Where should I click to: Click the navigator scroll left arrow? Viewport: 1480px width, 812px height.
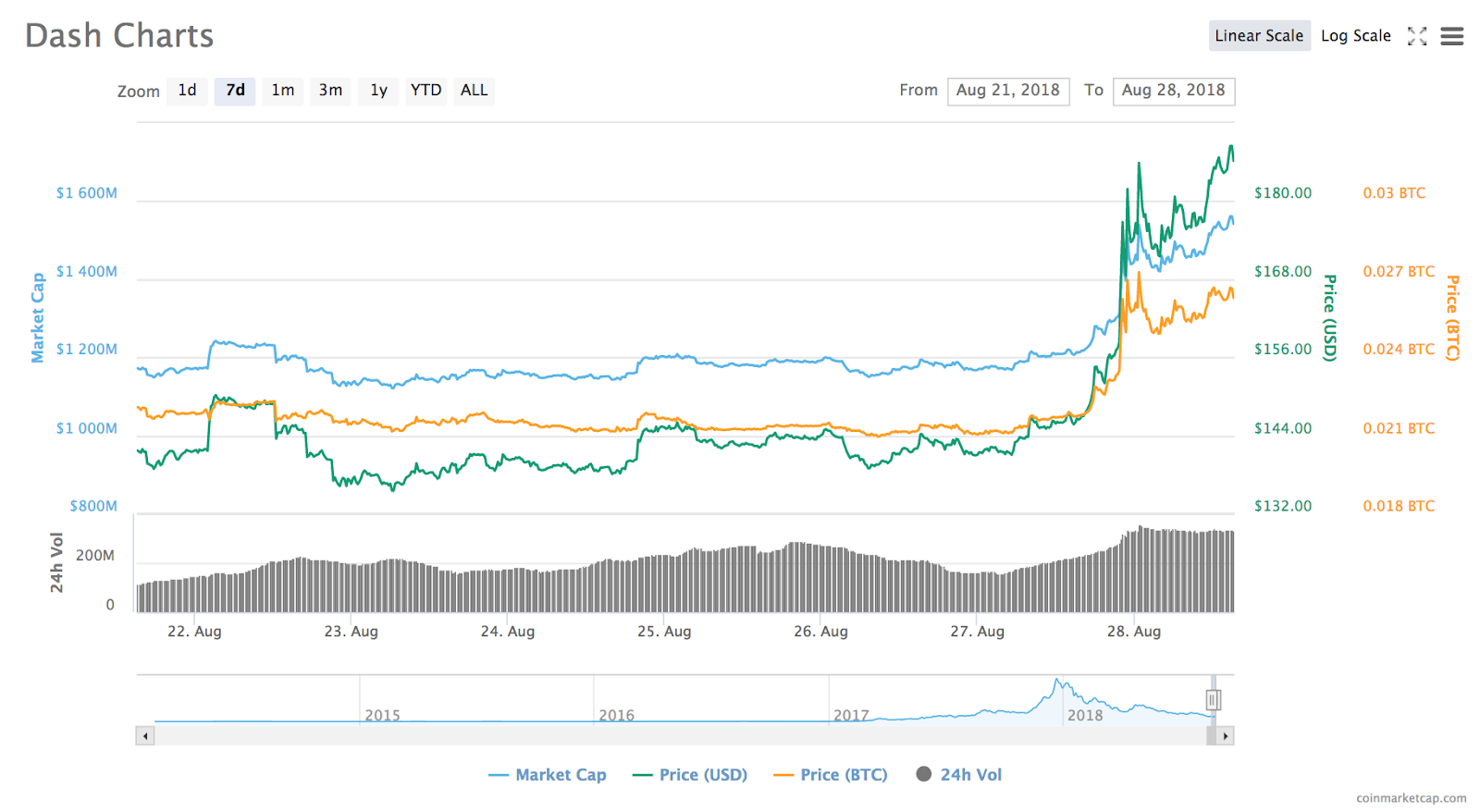click(145, 736)
